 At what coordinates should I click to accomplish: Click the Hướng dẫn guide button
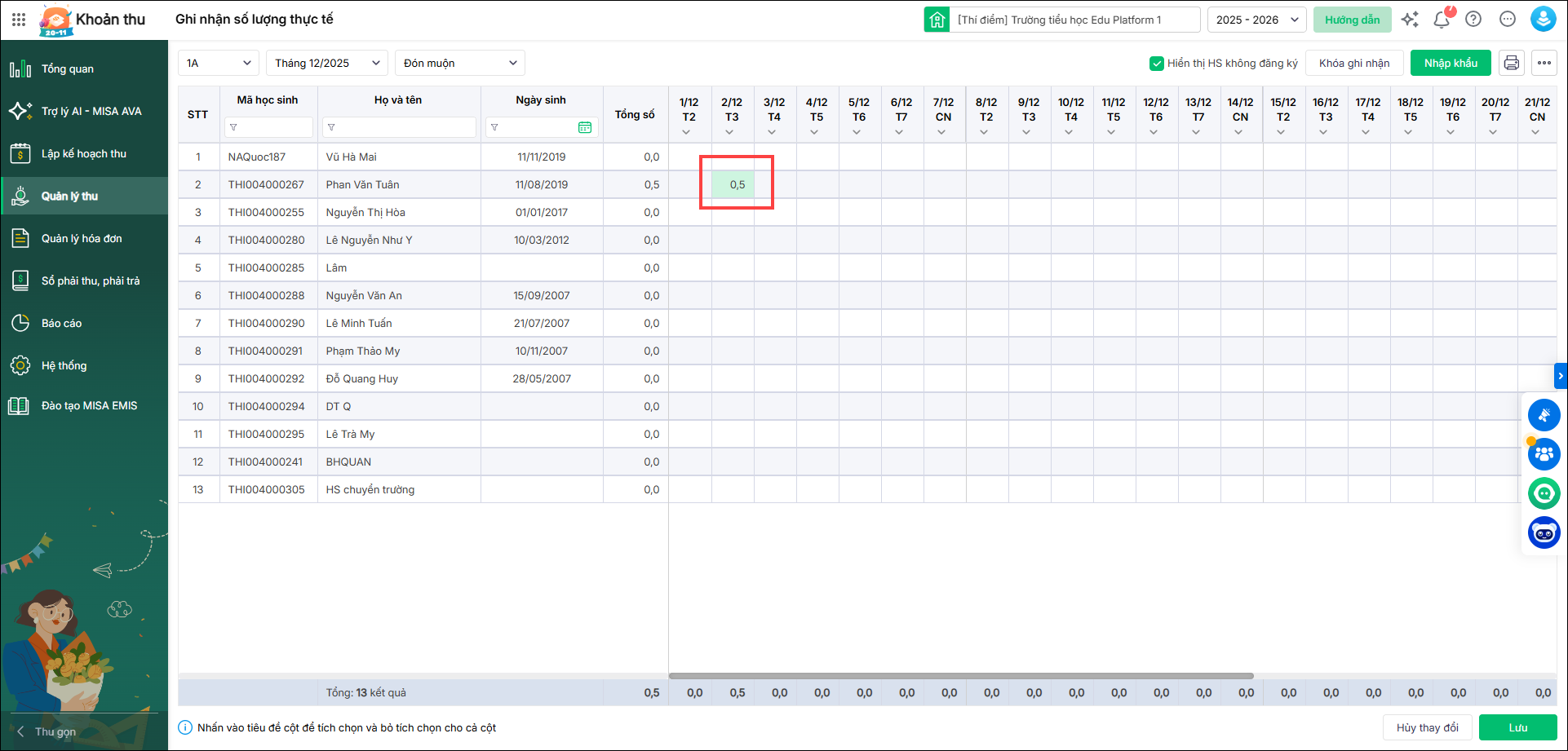click(1353, 20)
